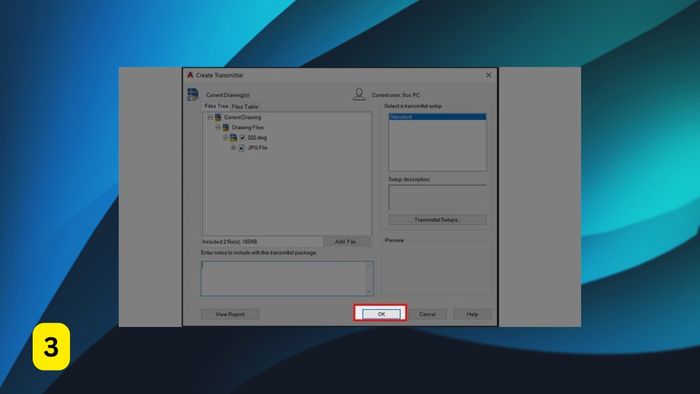Uncheck the 222.dwg file checkbox
This screenshot has height=394, width=700.
[x=242, y=138]
